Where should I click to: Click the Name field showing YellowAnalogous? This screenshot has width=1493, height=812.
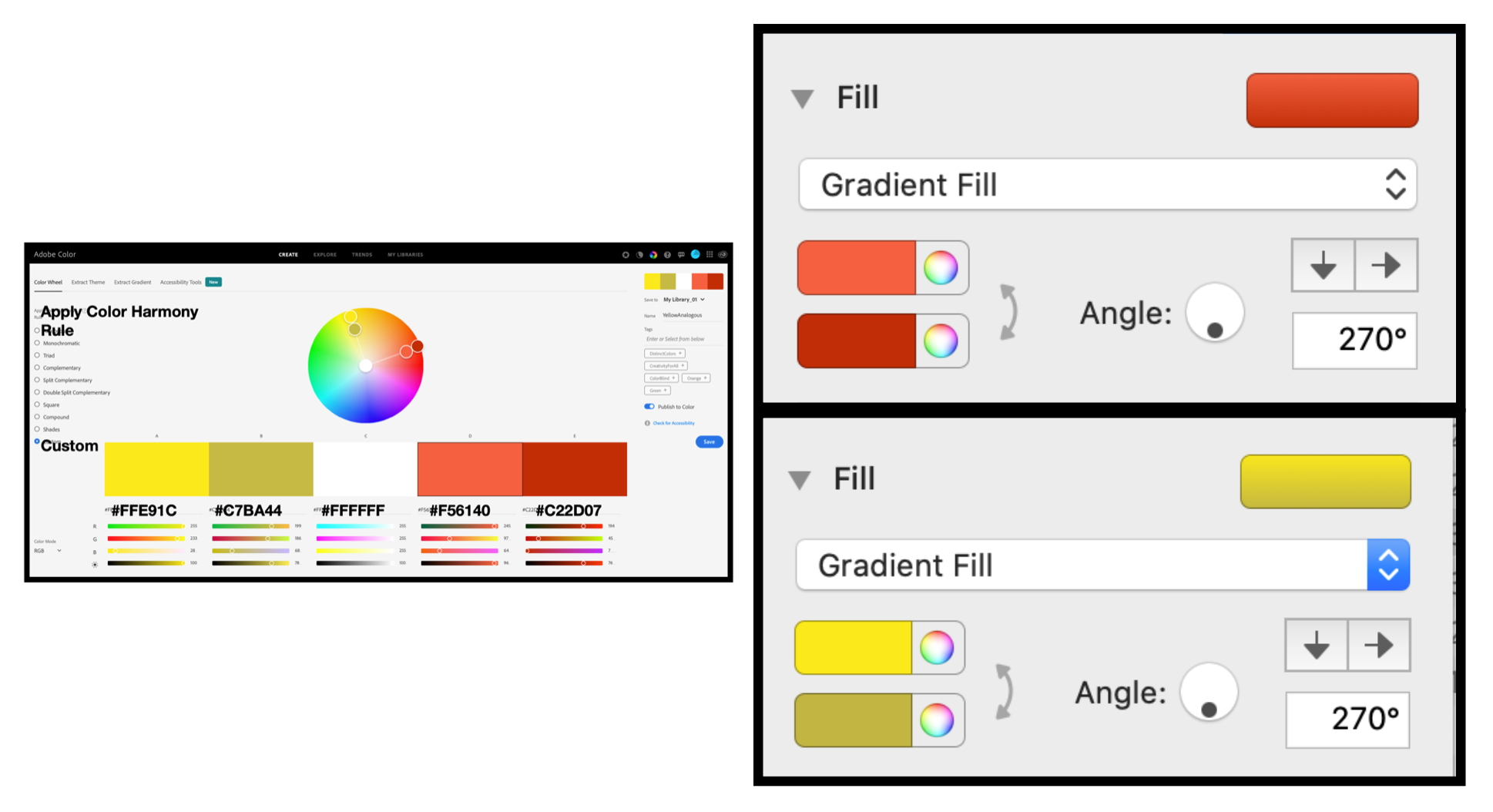(x=682, y=315)
